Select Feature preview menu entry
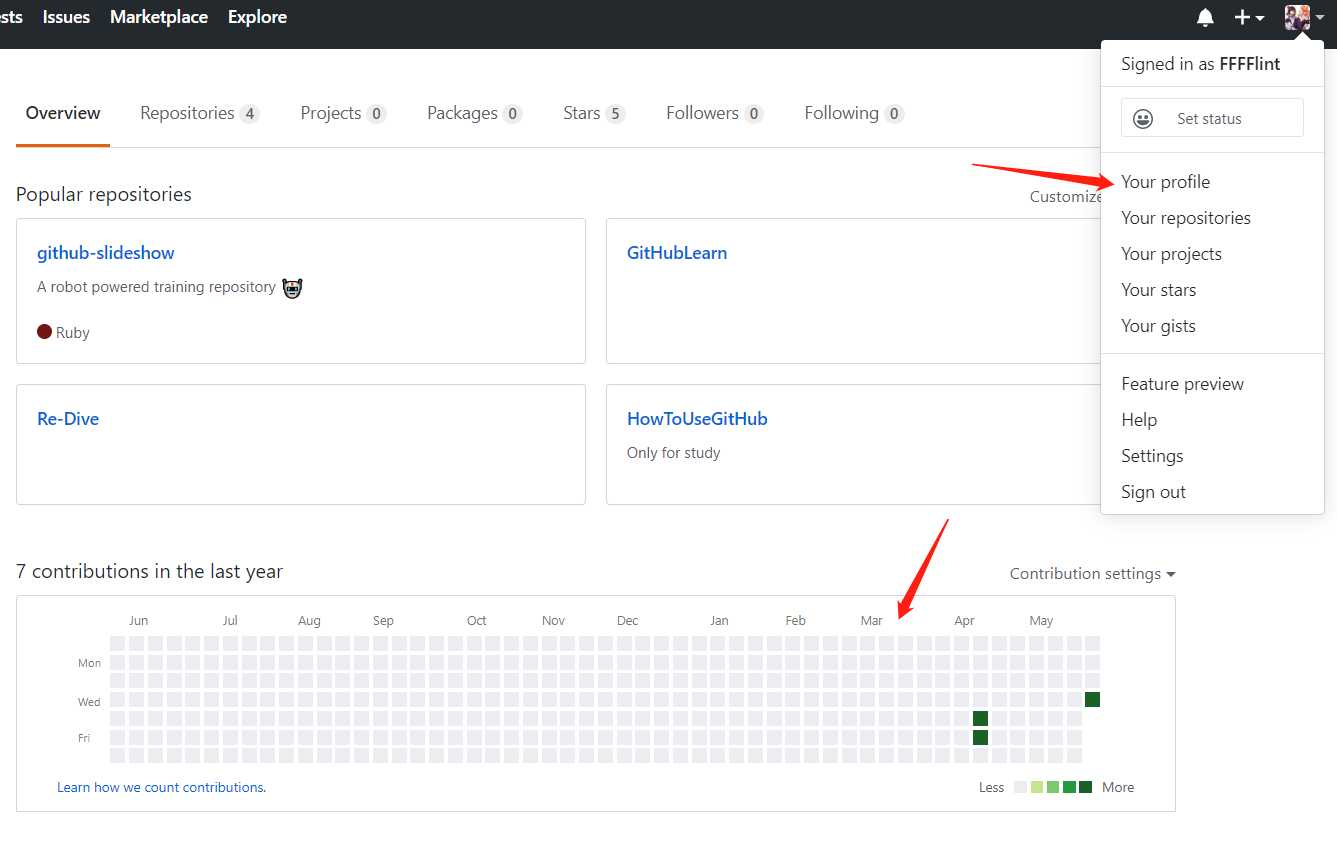This screenshot has height=846, width=1337. point(1182,384)
